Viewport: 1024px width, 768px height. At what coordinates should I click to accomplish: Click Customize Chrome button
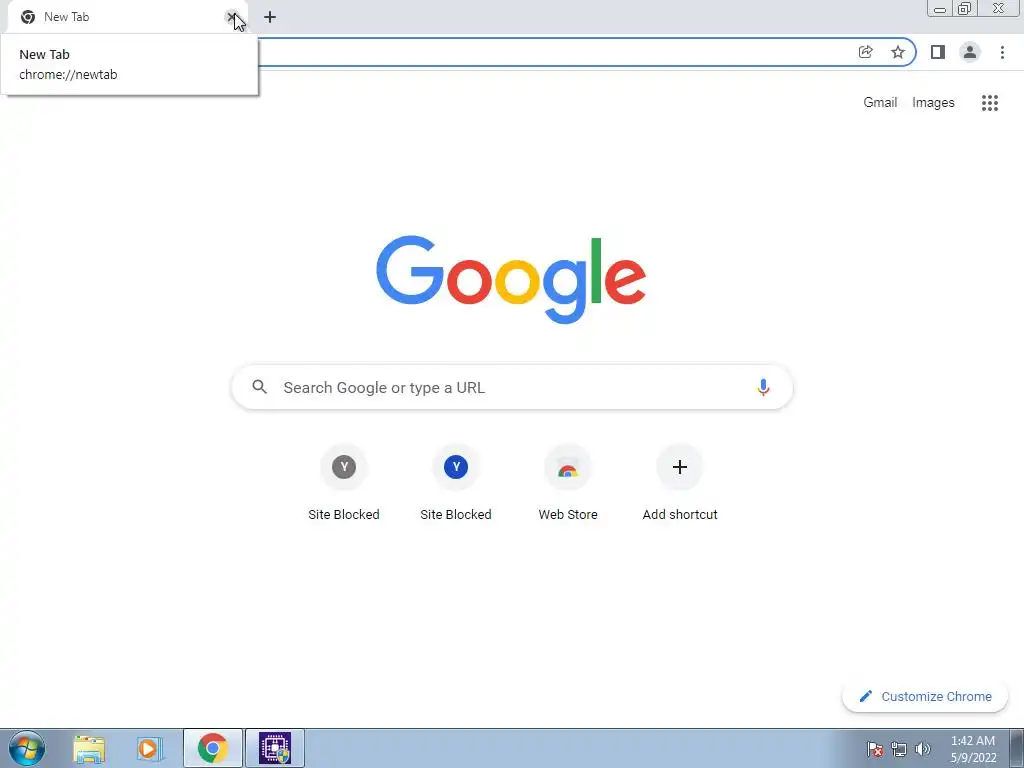[925, 696]
